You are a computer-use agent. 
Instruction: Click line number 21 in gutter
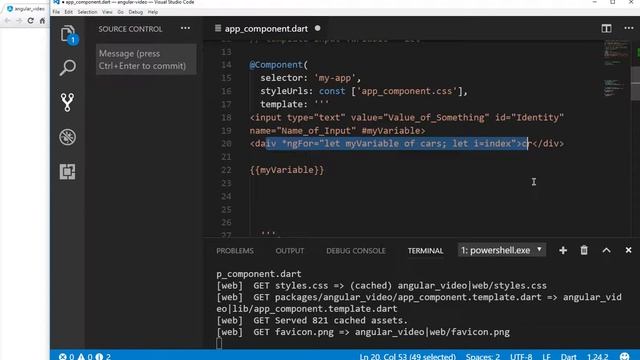[226, 157]
